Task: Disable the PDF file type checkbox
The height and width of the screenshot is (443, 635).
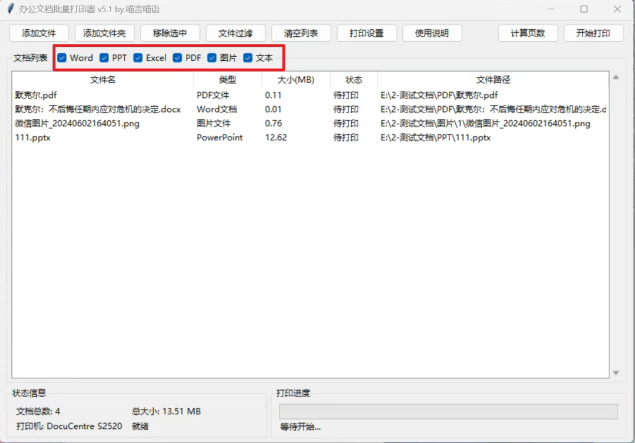Action: point(177,58)
